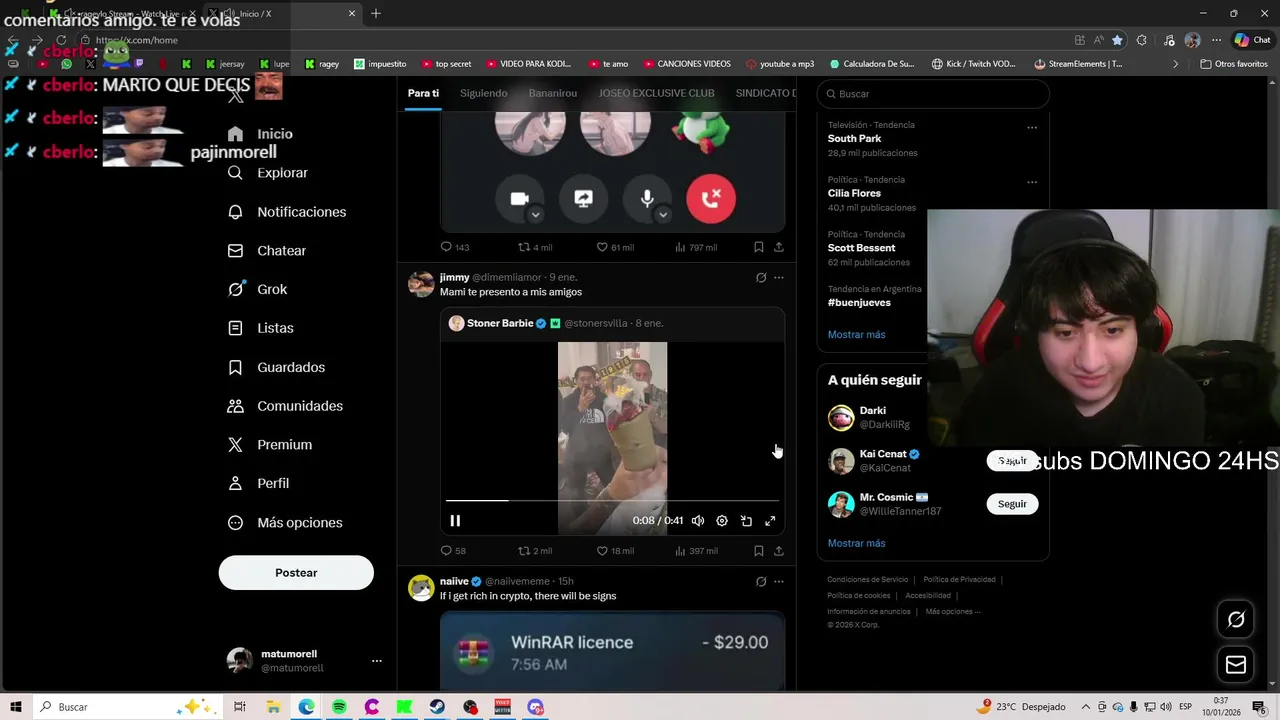Like the post with 61 mil likes
The image size is (1280, 720).
[x=615, y=247]
